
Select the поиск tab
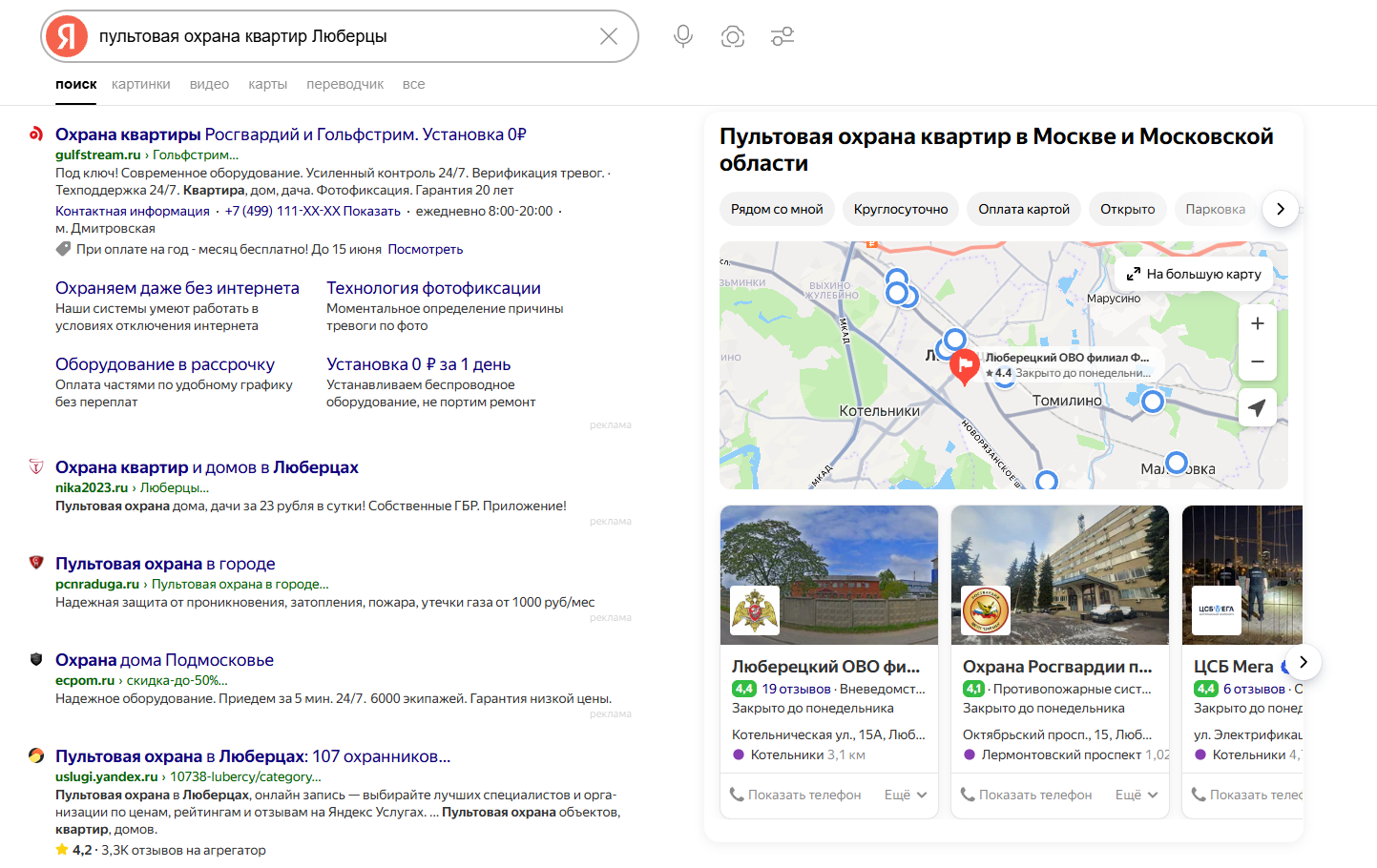(x=76, y=84)
